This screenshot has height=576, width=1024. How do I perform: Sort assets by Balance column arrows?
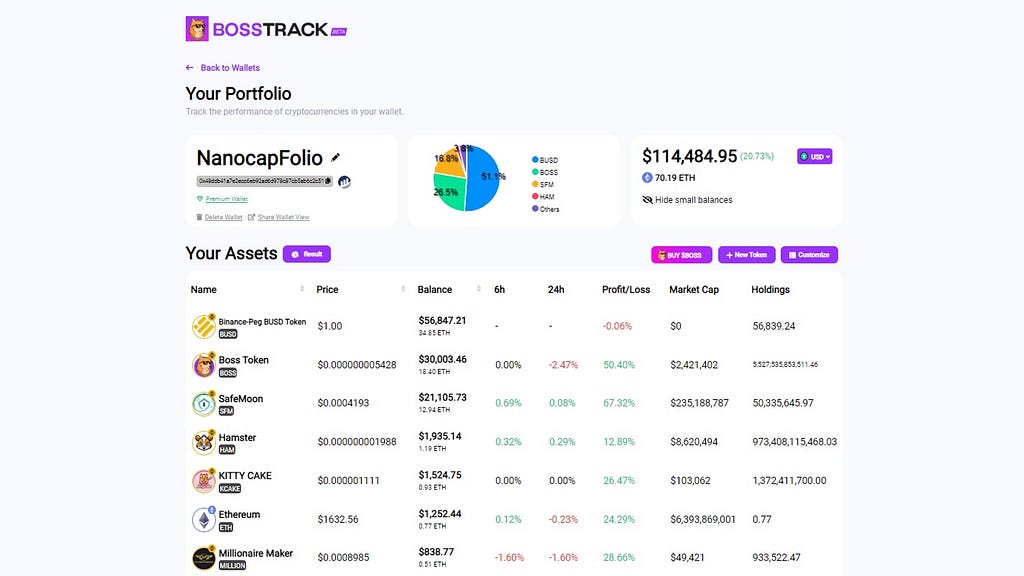(x=479, y=289)
